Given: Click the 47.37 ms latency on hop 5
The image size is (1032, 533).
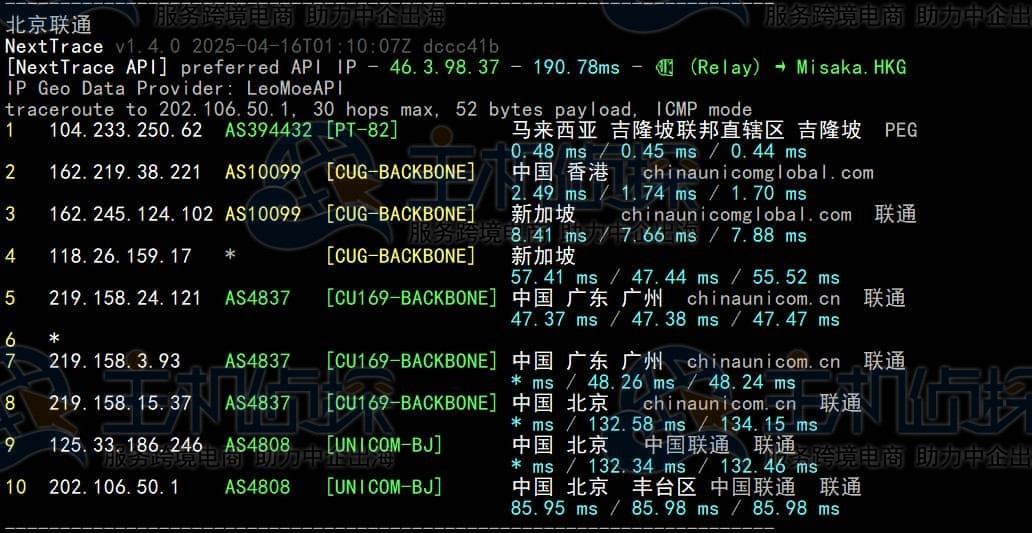Looking at the screenshot, I should tap(554, 320).
